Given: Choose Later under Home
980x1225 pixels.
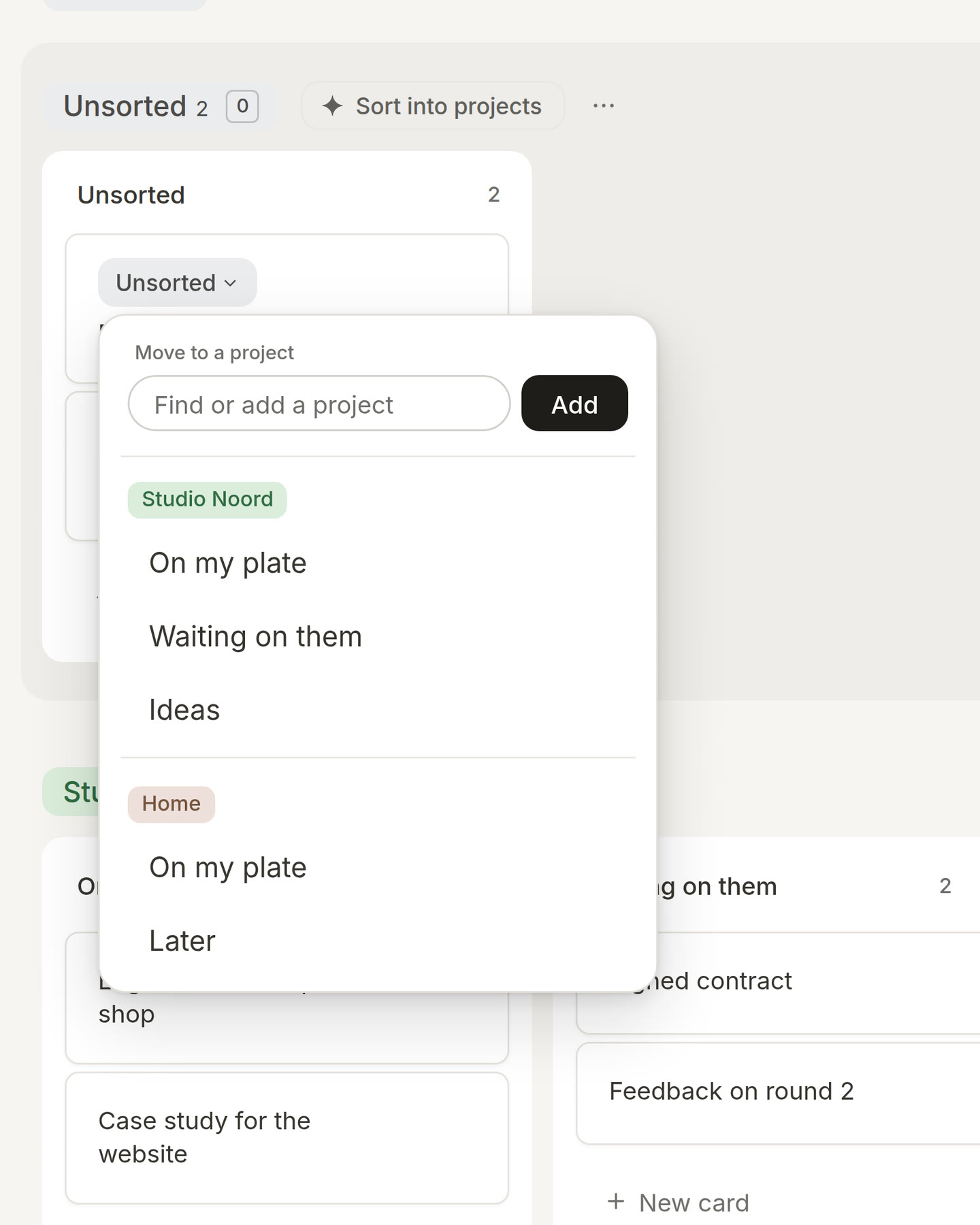Looking at the screenshot, I should [x=378, y=941].
